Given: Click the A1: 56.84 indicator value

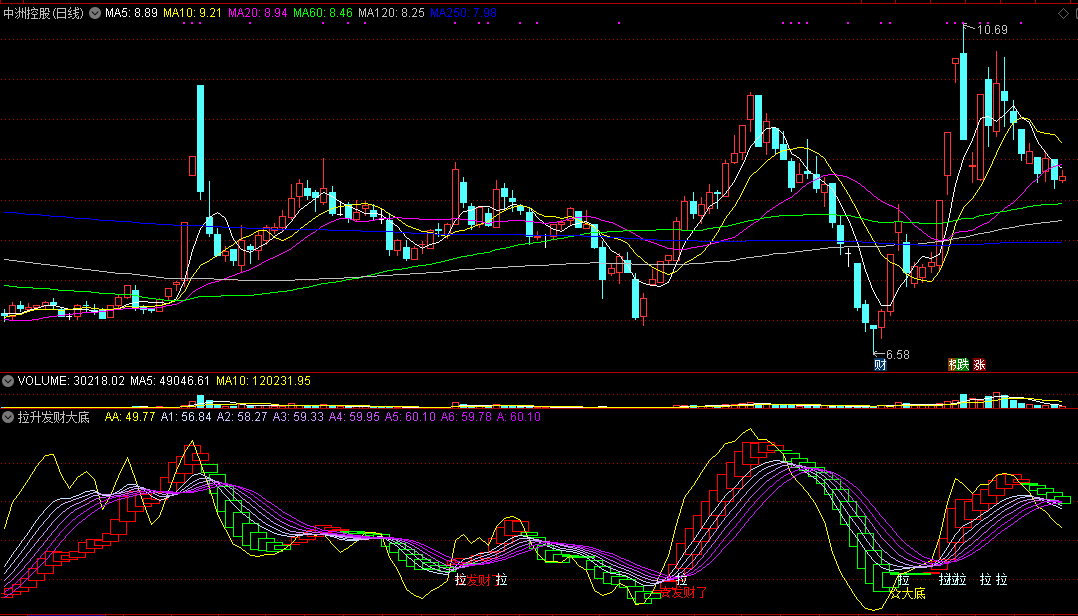Looking at the screenshot, I should [186, 417].
